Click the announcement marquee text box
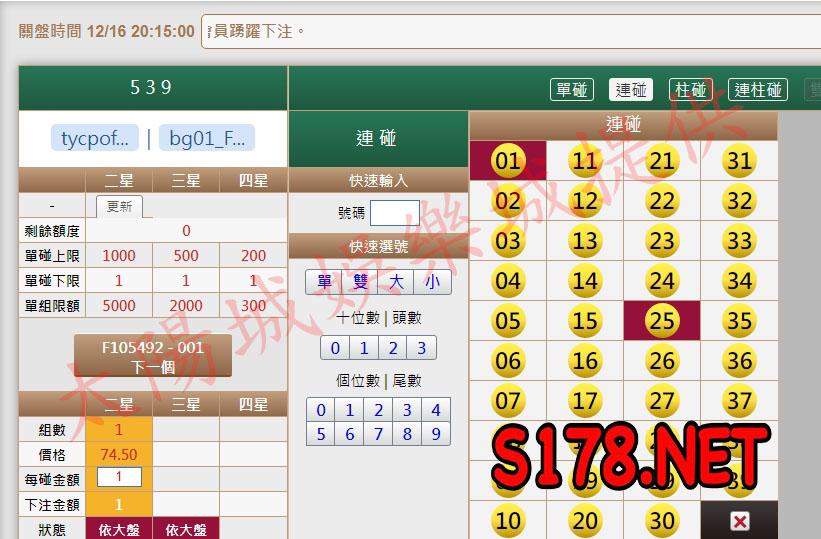Viewport: 821px width, 539px height. pos(511,32)
